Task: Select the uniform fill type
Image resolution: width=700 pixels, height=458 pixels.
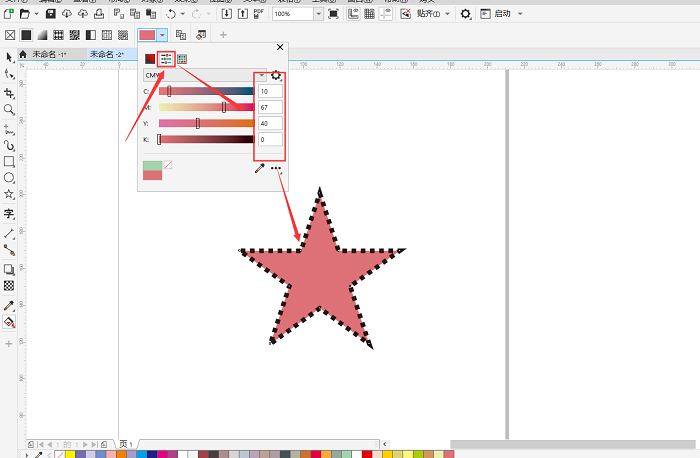Action: click(x=26, y=35)
